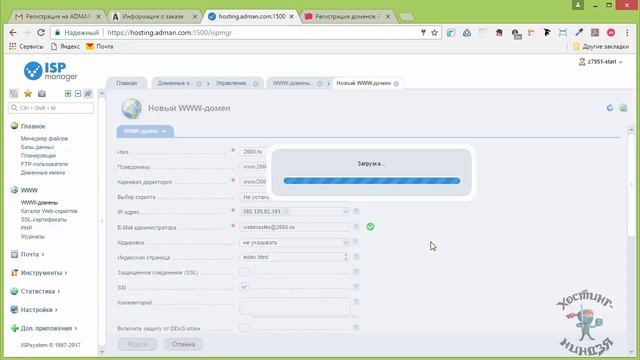
Task: Refresh form icon at top right
Action: point(610,108)
